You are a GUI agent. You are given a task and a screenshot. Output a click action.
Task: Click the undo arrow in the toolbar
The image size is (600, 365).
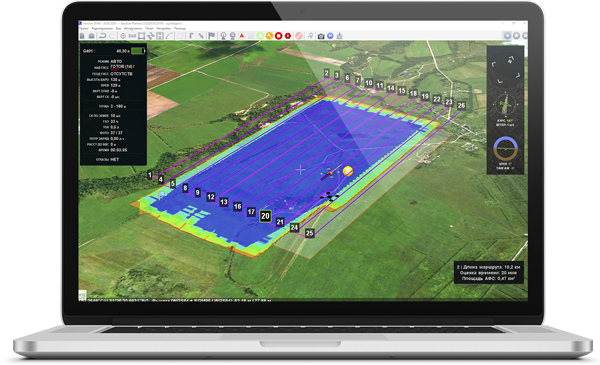(103, 36)
